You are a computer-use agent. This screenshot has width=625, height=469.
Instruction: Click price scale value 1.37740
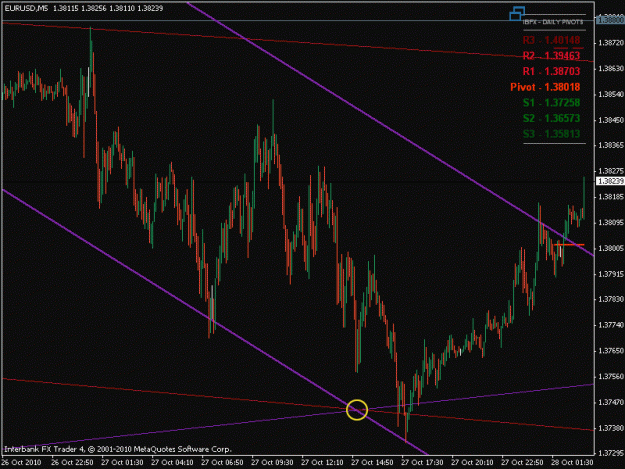pos(611,325)
